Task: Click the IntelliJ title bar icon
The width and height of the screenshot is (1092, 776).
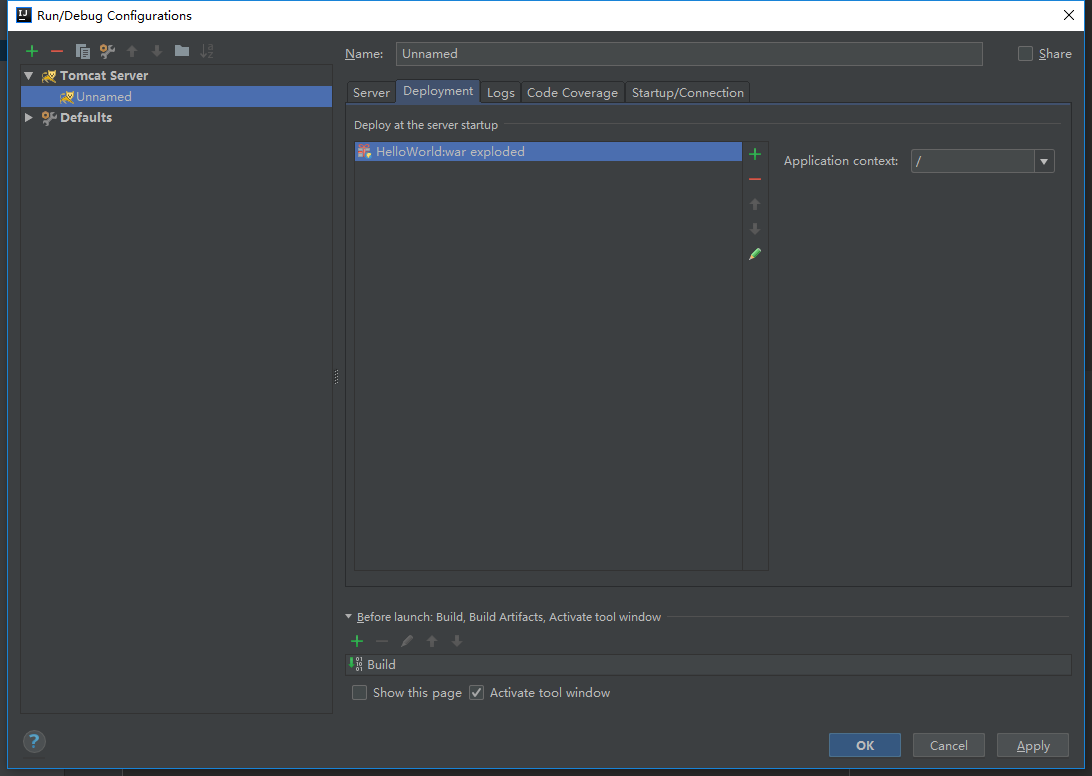Action: pos(24,15)
